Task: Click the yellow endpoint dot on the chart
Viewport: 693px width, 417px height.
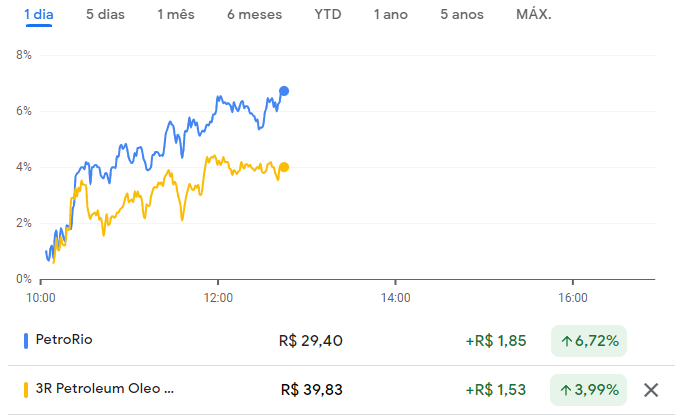Action: click(284, 167)
